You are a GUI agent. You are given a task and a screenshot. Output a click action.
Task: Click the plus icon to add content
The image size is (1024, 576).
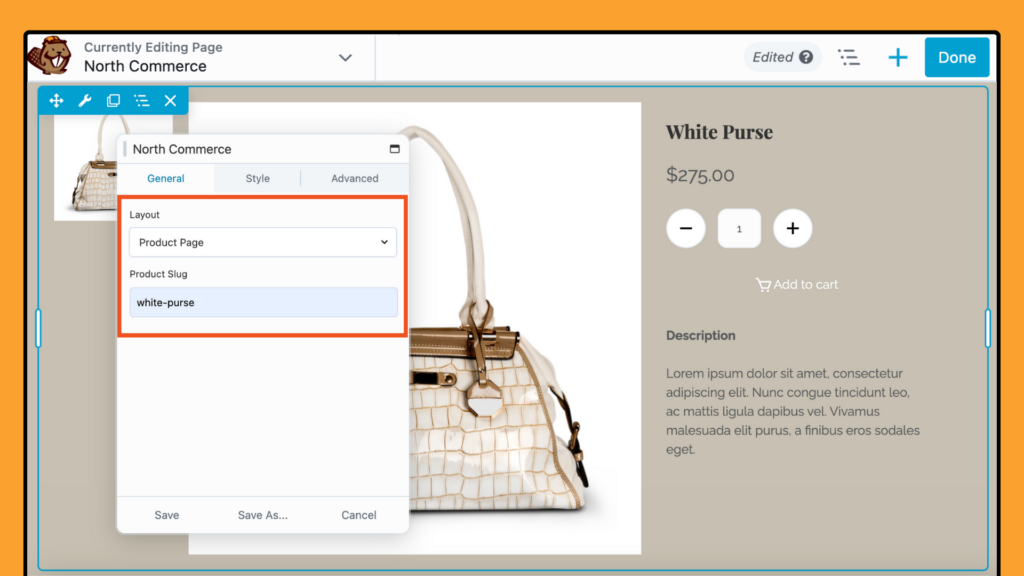click(x=897, y=57)
